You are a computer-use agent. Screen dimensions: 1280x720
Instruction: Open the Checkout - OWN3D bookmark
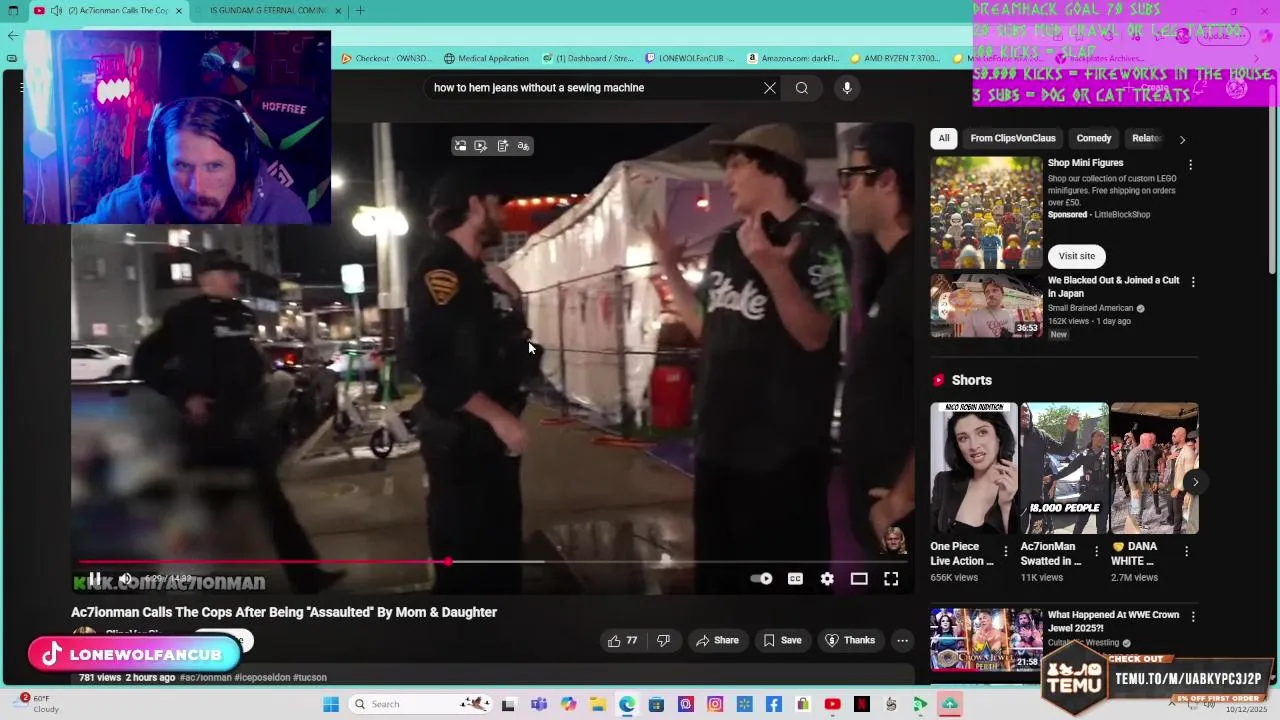point(386,58)
